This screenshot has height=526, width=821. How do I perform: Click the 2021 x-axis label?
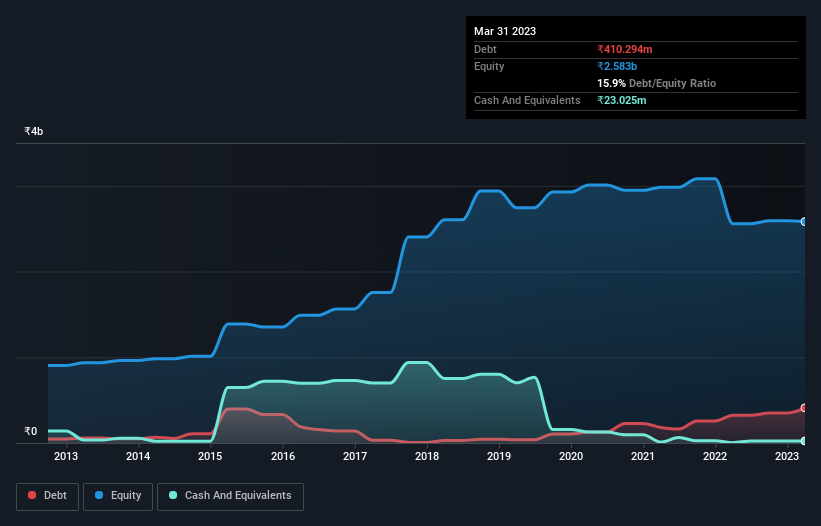click(642, 456)
